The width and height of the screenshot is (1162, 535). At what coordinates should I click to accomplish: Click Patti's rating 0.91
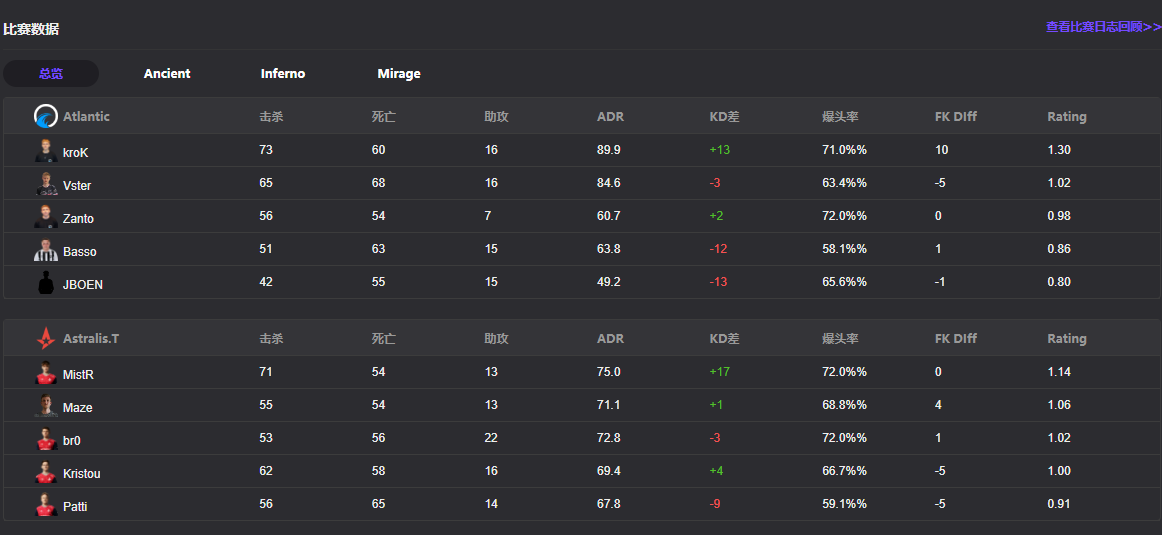pos(1059,504)
